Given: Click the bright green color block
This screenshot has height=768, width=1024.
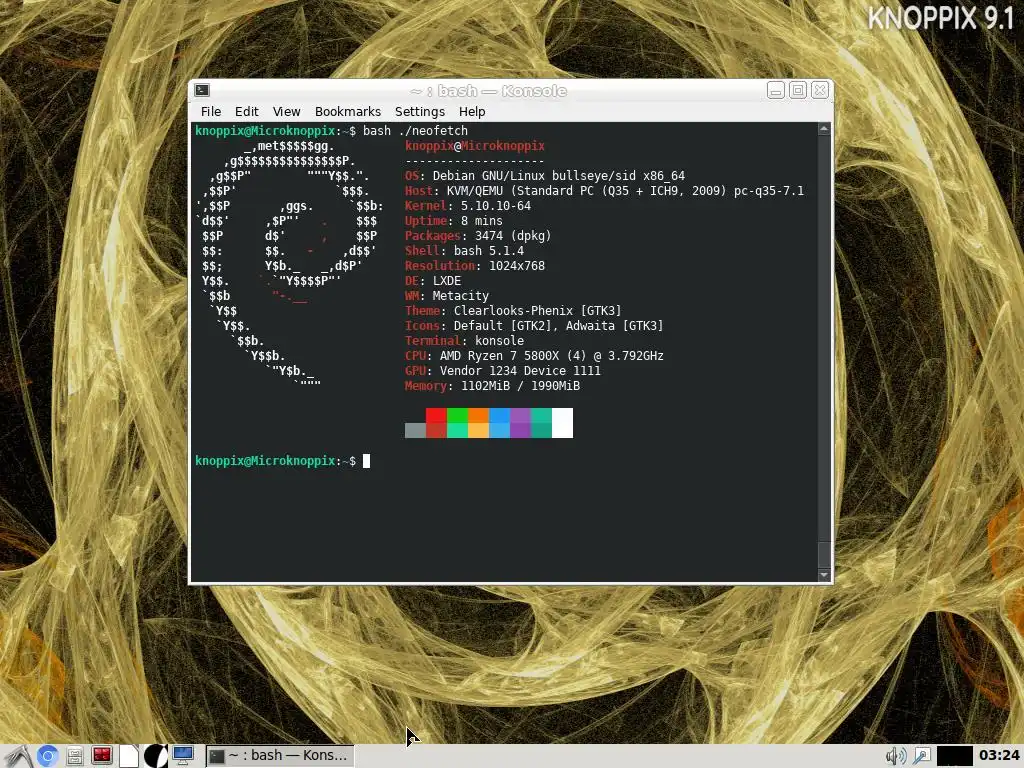Looking at the screenshot, I should [x=457, y=415].
